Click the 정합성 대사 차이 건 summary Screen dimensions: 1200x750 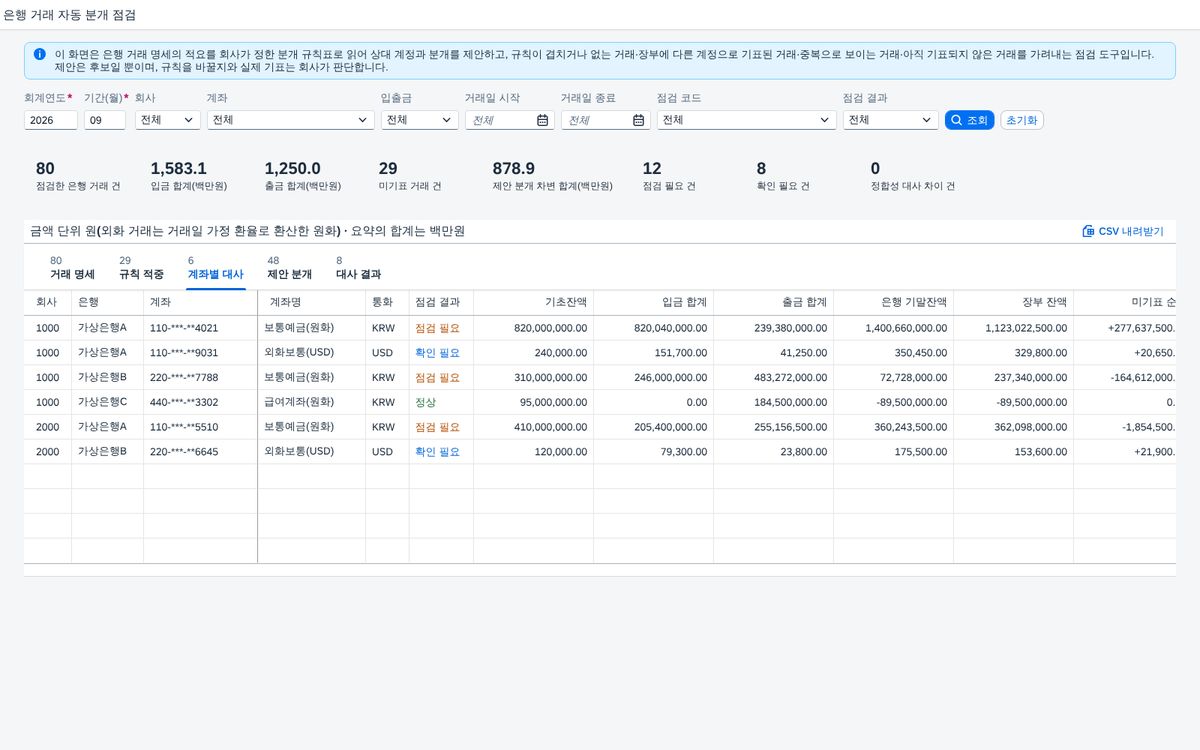point(913,176)
